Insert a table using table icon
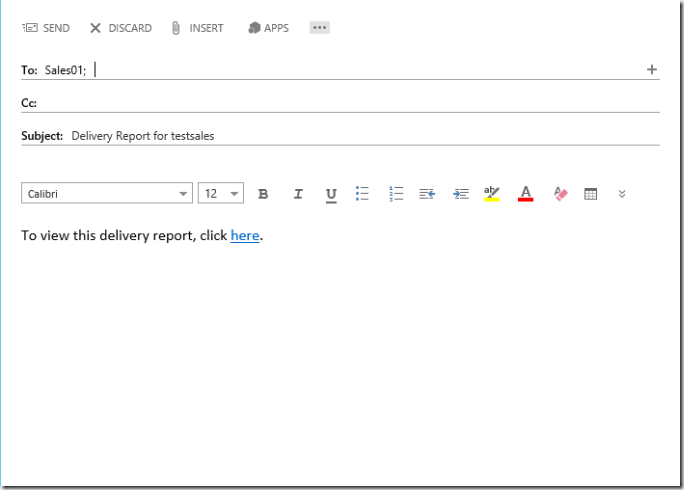 coord(590,194)
